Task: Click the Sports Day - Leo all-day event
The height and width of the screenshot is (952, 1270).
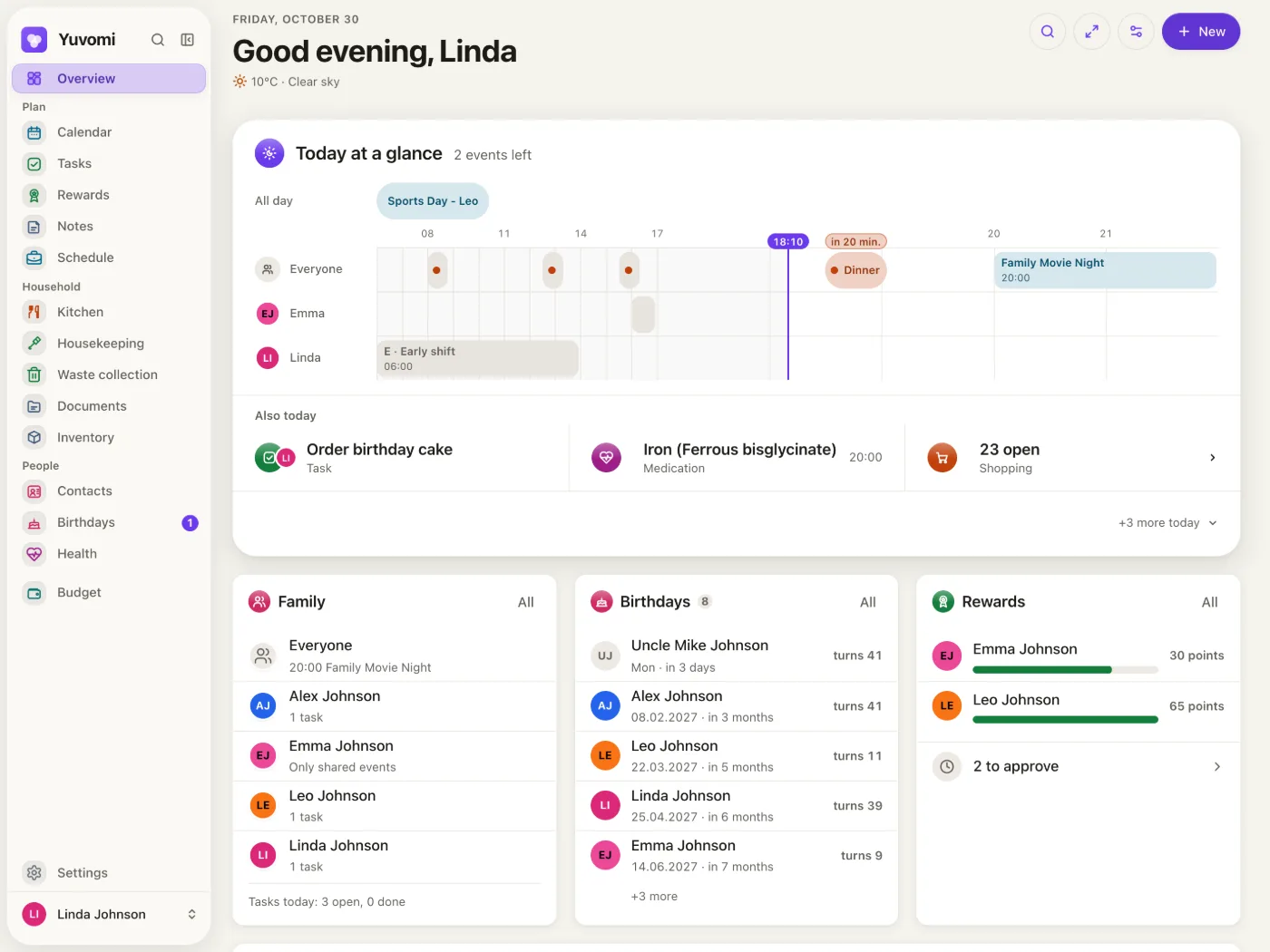Action: pos(433,201)
